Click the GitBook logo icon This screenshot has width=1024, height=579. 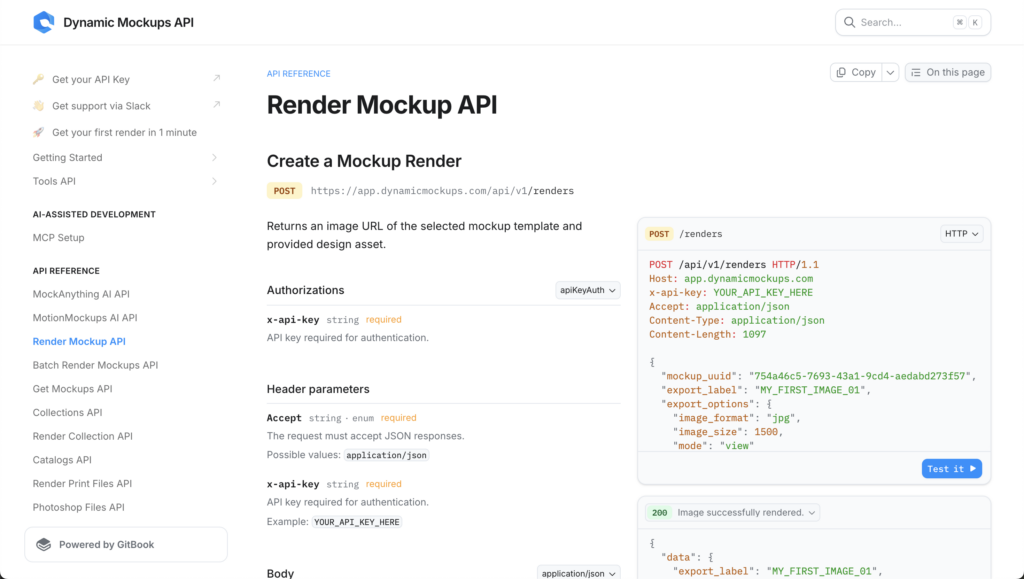point(44,544)
